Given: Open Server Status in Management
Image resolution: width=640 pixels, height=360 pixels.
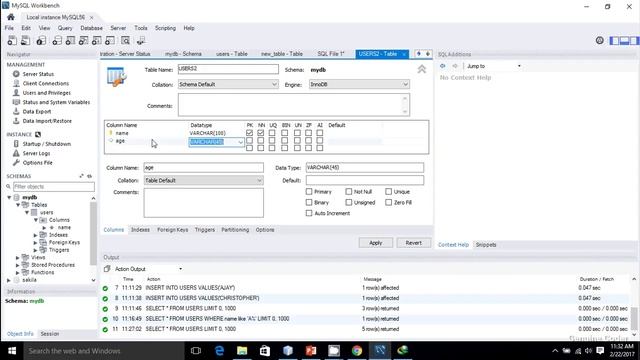Looking at the screenshot, I should [38, 74].
